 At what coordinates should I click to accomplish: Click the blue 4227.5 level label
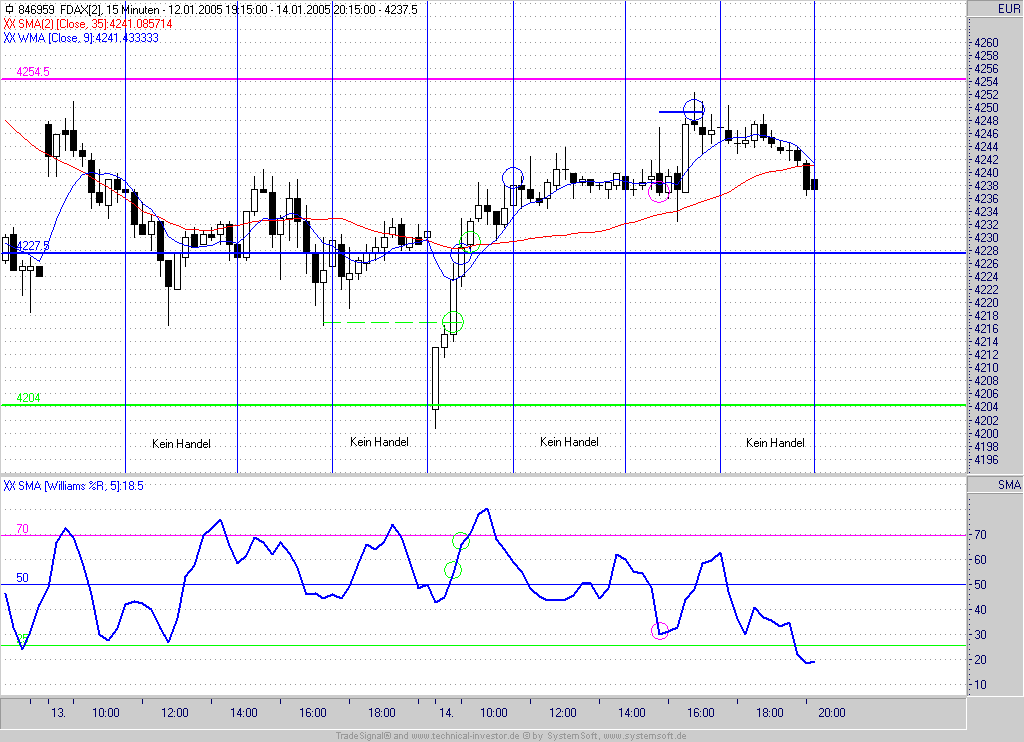(32, 246)
